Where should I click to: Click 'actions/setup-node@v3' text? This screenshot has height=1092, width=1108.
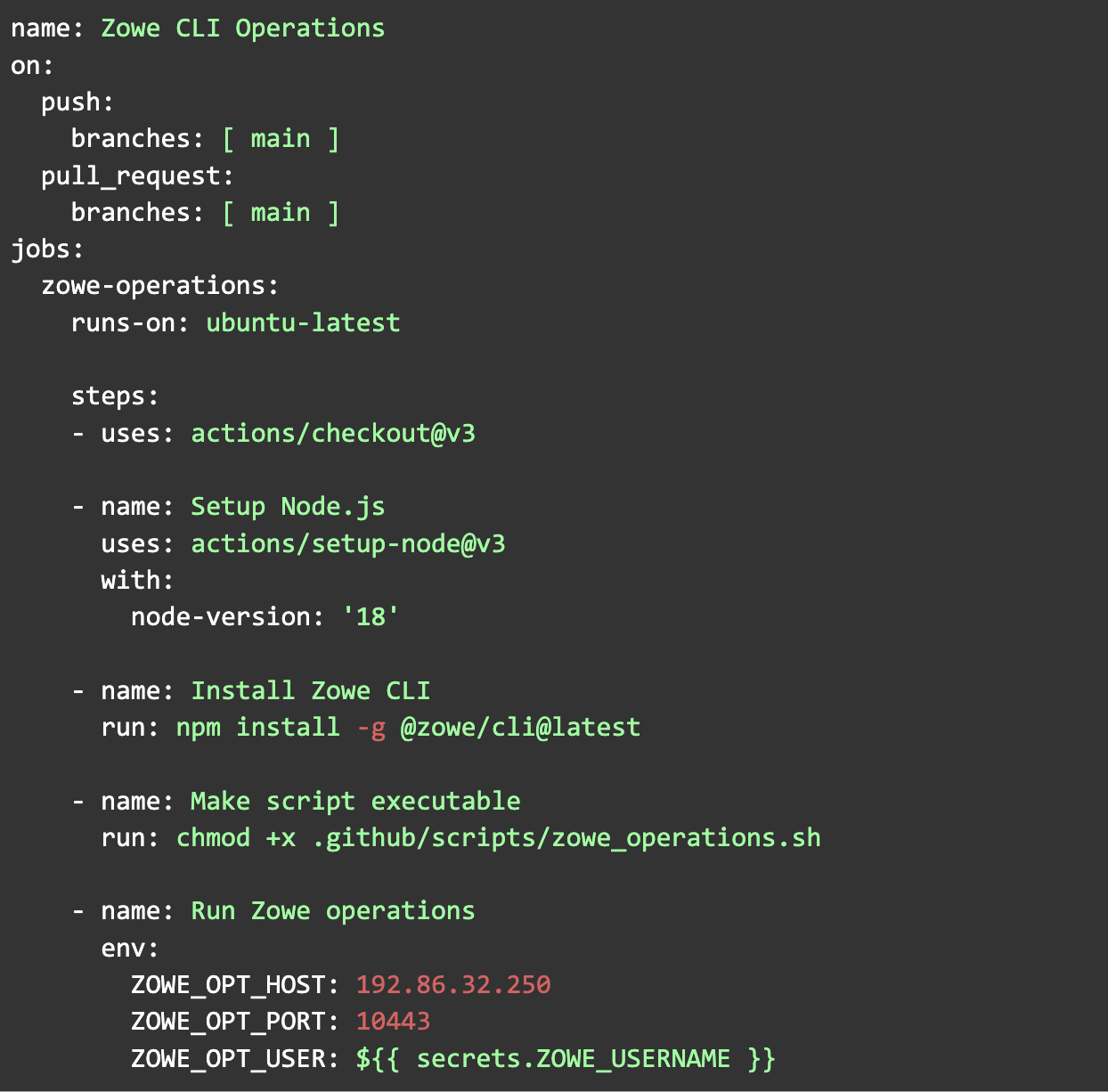click(348, 543)
